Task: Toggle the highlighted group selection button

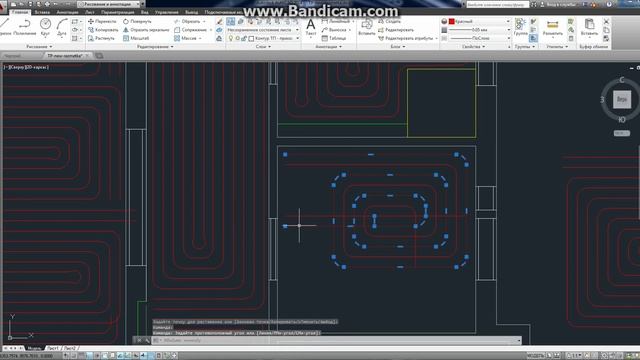Action: (x=533, y=38)
